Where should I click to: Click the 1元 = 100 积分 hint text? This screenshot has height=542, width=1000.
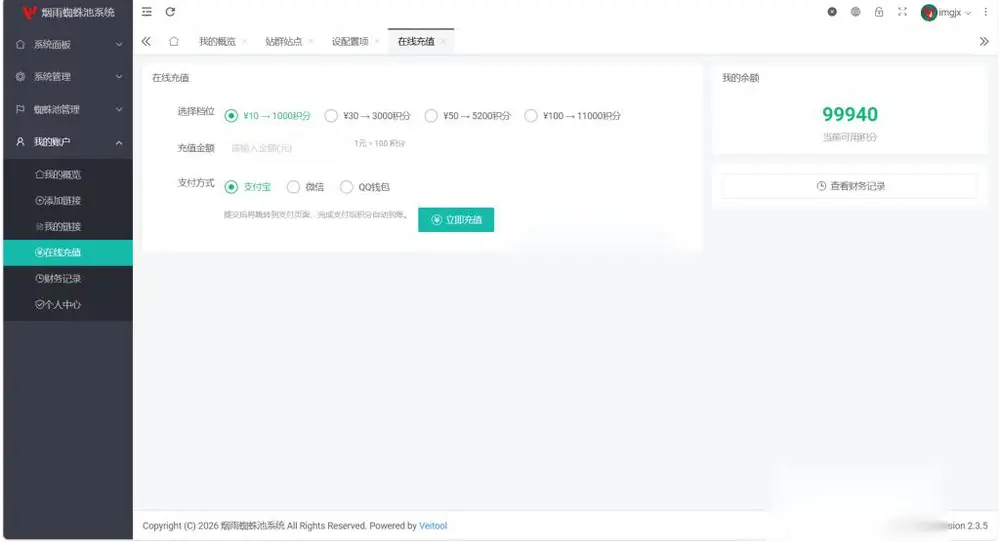(379, 143)
